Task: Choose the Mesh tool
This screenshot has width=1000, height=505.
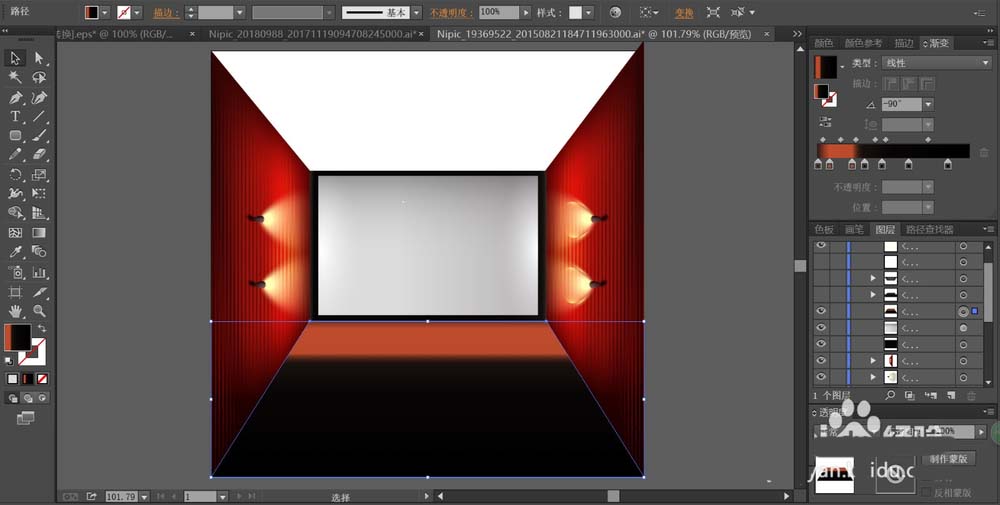Action: pos(15,233)
